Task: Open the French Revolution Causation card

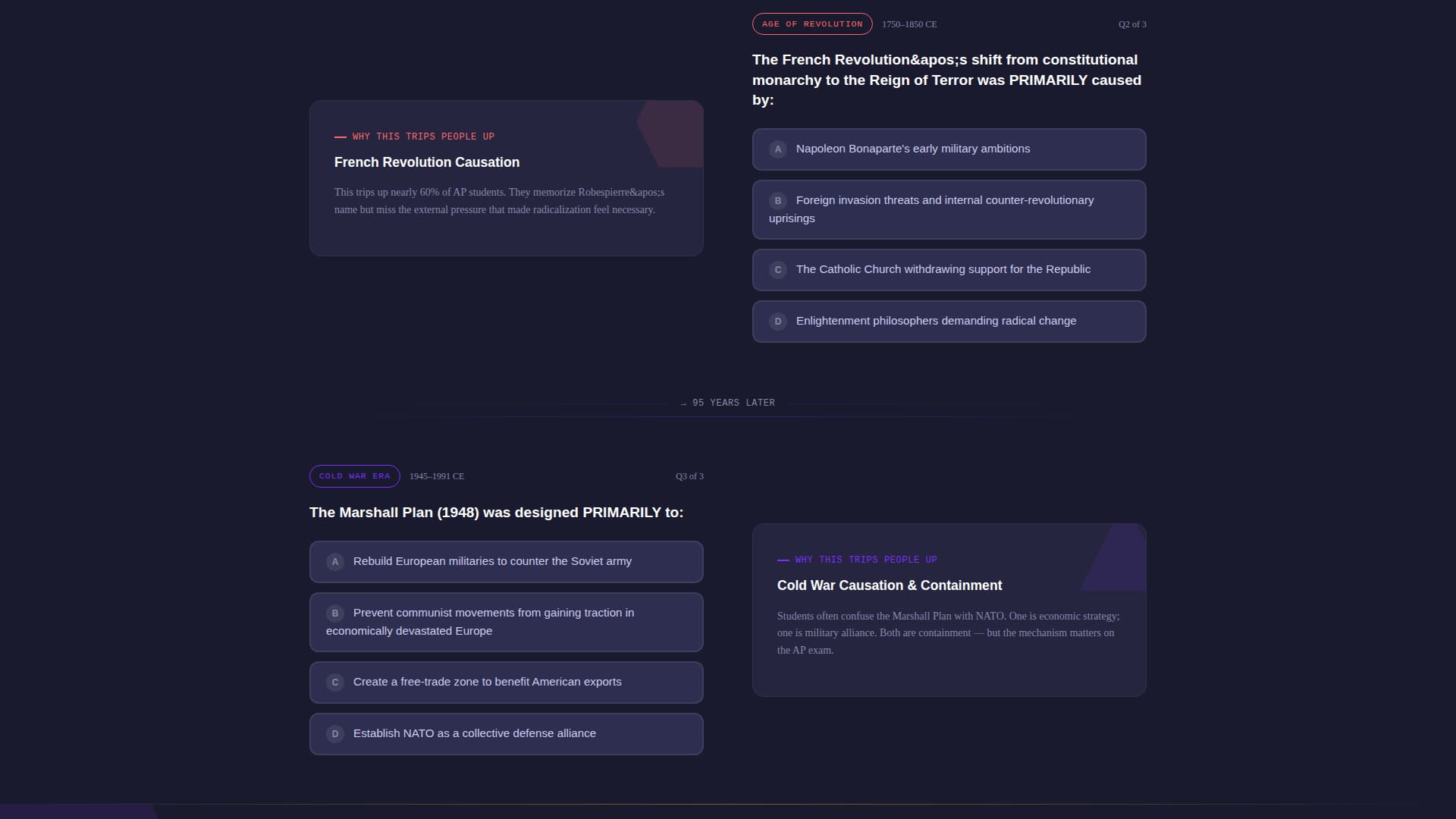Action: (506, 178)
